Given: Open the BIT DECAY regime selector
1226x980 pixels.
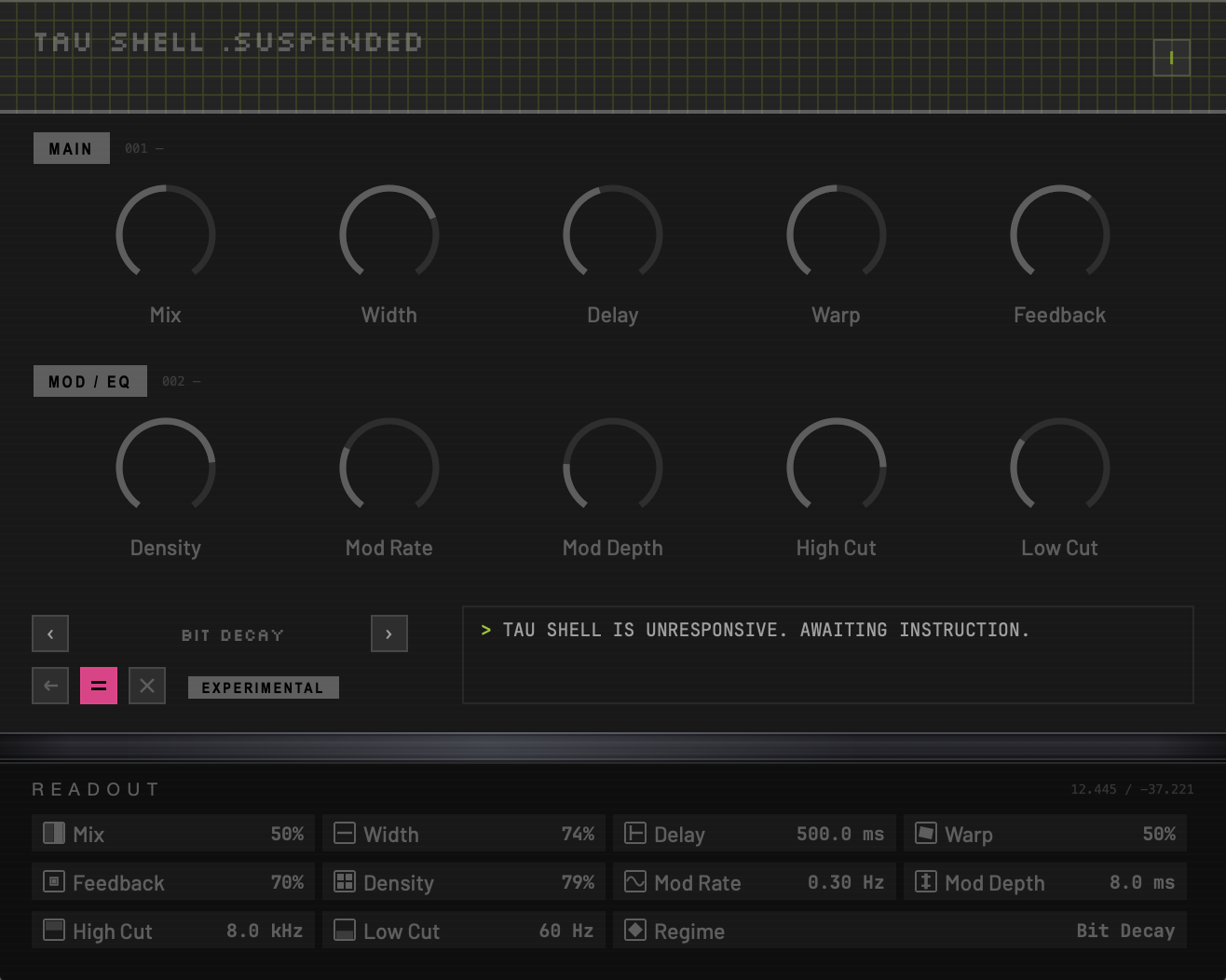Looking at the screenshot, I should point(233,635).
